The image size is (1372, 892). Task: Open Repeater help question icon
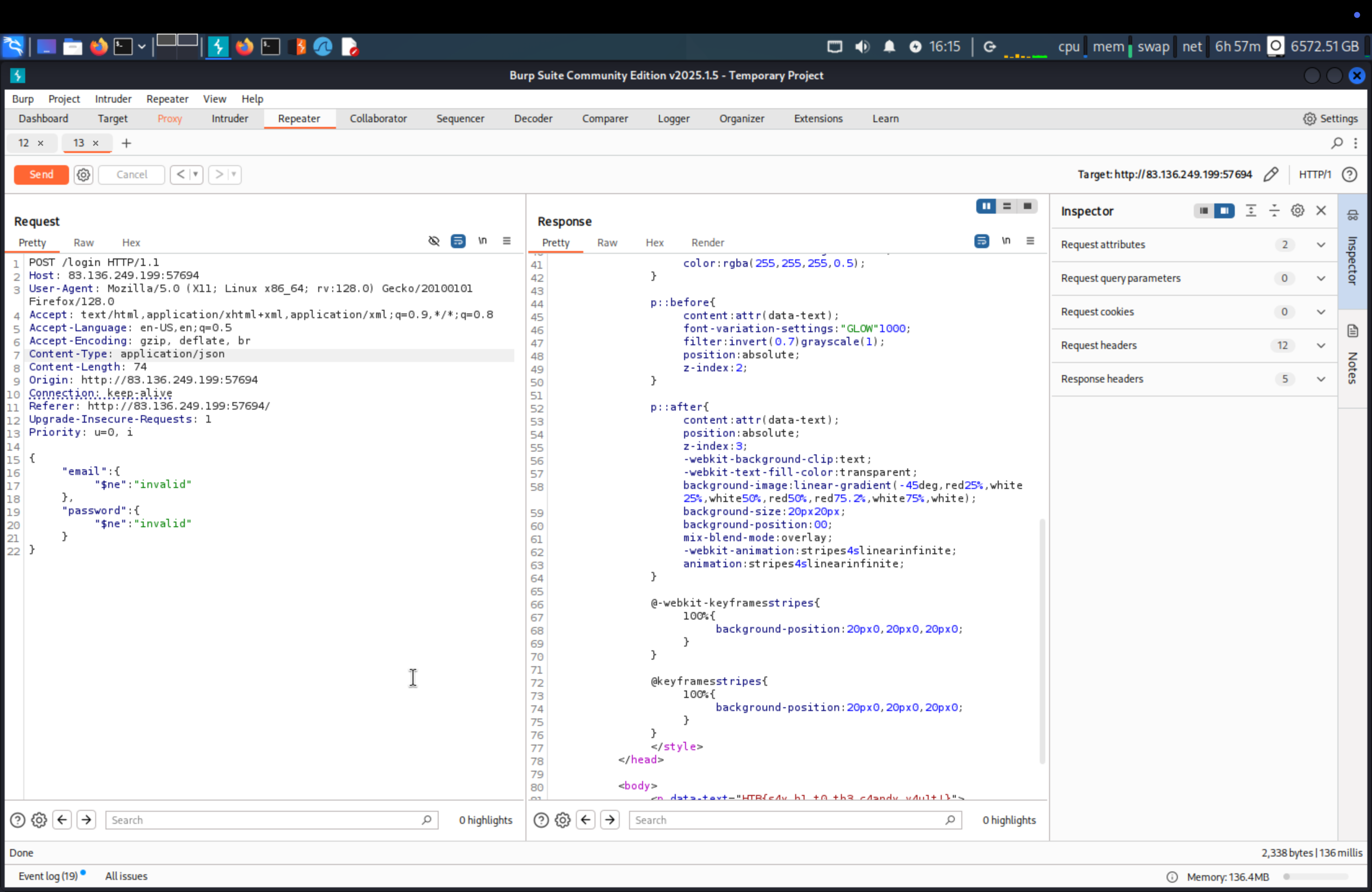pyautogui.click(x=1350, y=174)
